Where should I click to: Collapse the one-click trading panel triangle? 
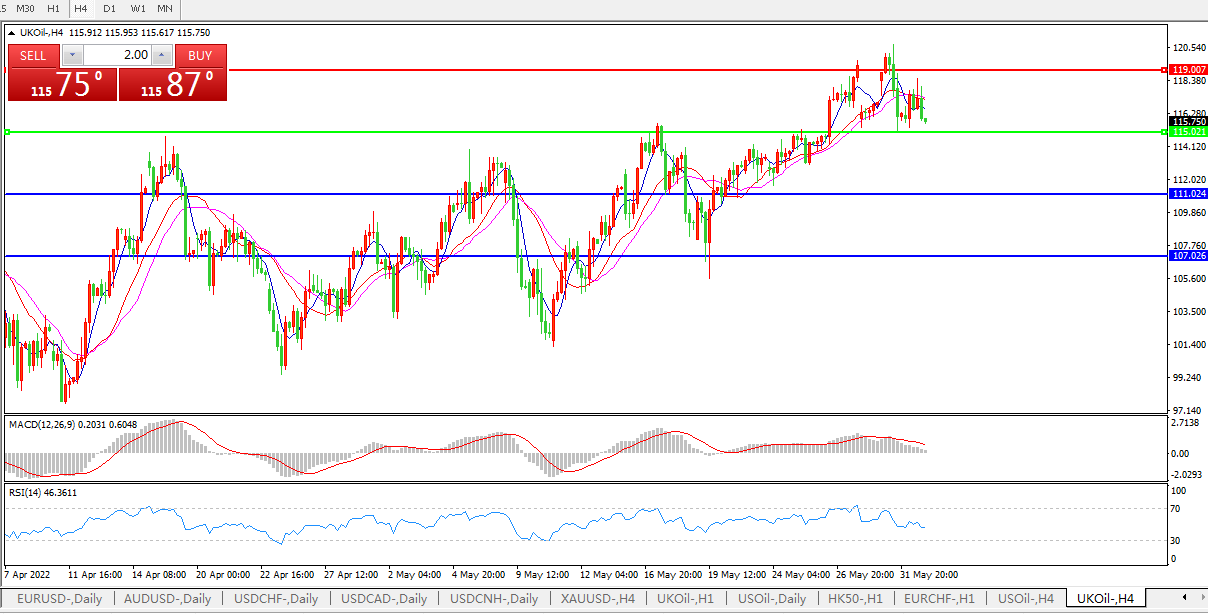pos(11,33)
